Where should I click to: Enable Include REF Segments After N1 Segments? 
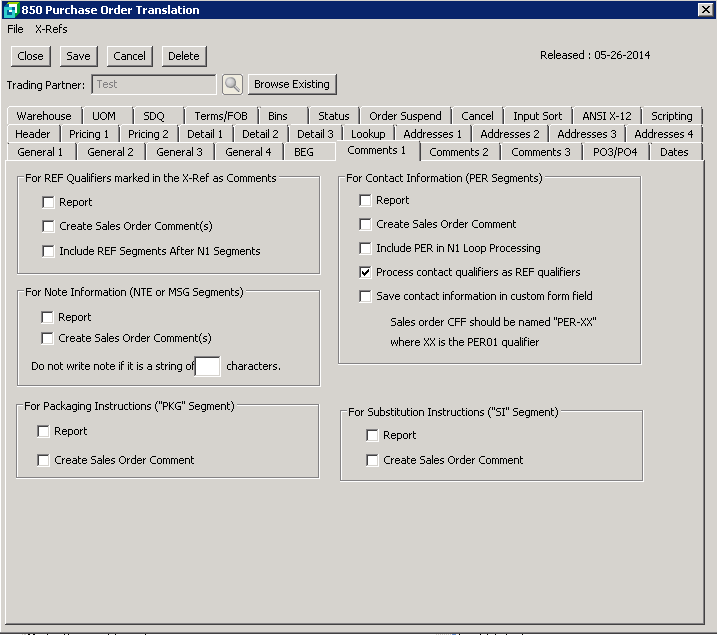point(48,252)
